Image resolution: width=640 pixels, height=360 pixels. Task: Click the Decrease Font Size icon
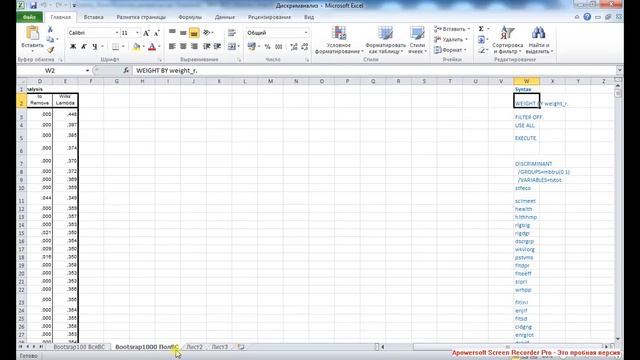pos(156,33)
